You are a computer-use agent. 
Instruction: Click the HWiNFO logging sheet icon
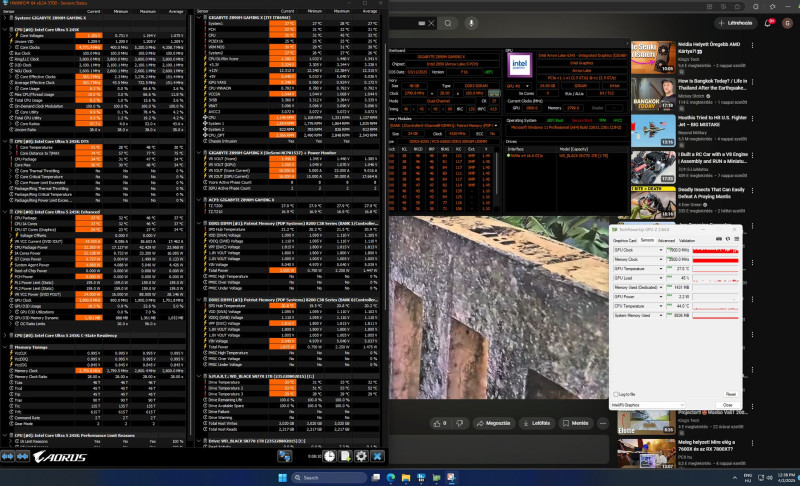(344, 456)
